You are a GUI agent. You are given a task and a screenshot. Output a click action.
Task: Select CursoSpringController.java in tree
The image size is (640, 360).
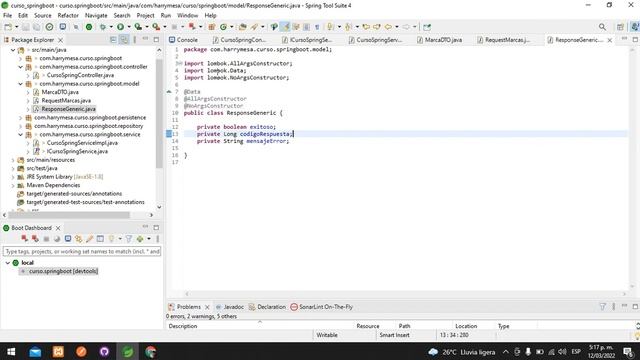[x=80, y=75]
